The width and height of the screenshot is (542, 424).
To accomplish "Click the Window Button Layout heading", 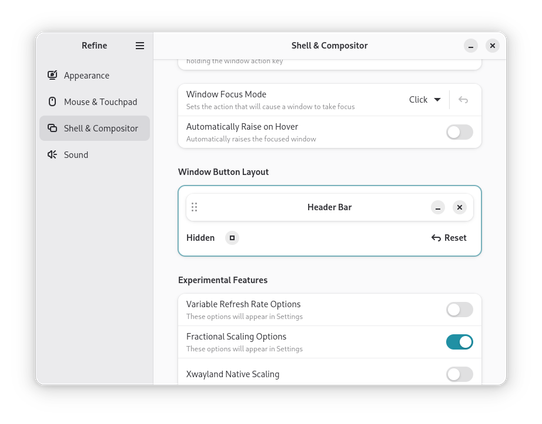I will tap(223, 172).
